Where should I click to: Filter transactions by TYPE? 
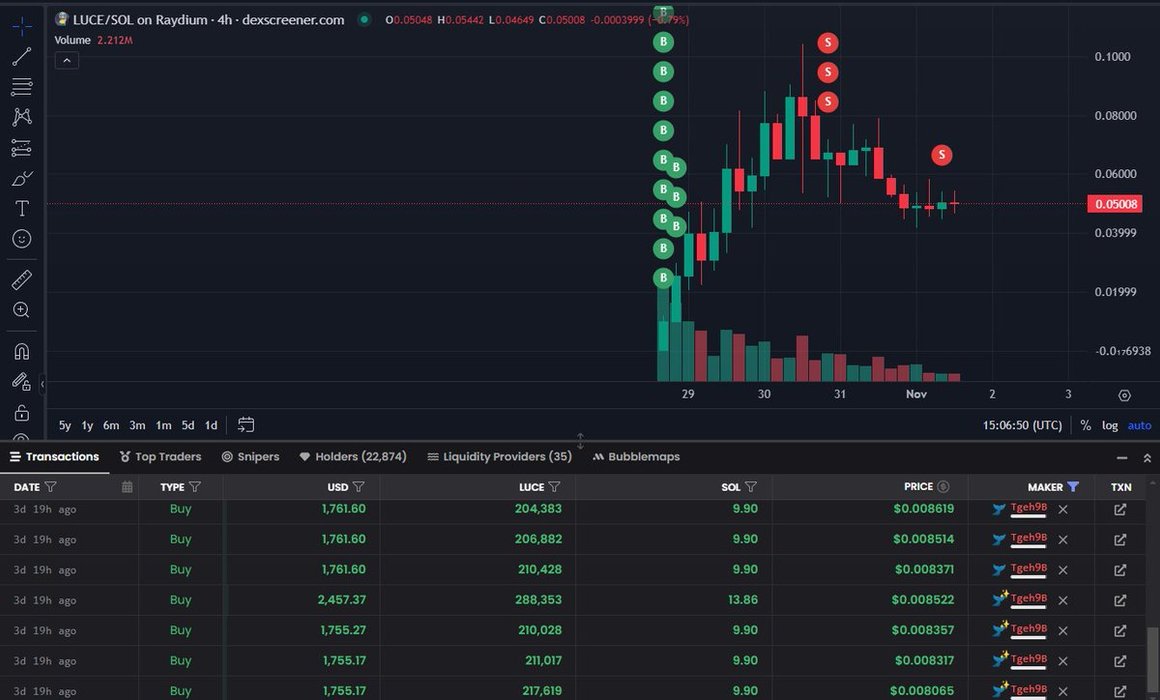point(195,487)
